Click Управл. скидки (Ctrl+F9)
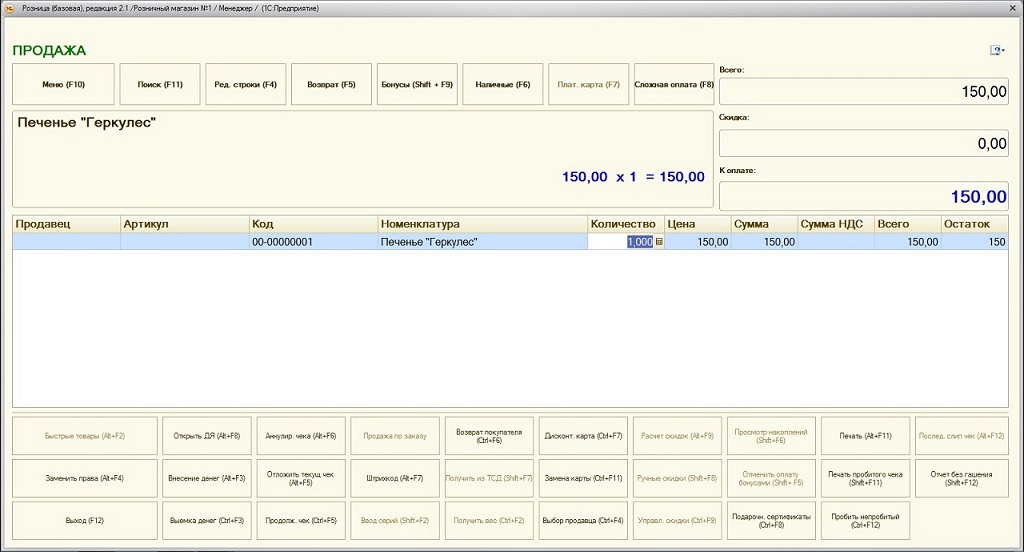Screen dimensions: 1024x552 point(677,521)
